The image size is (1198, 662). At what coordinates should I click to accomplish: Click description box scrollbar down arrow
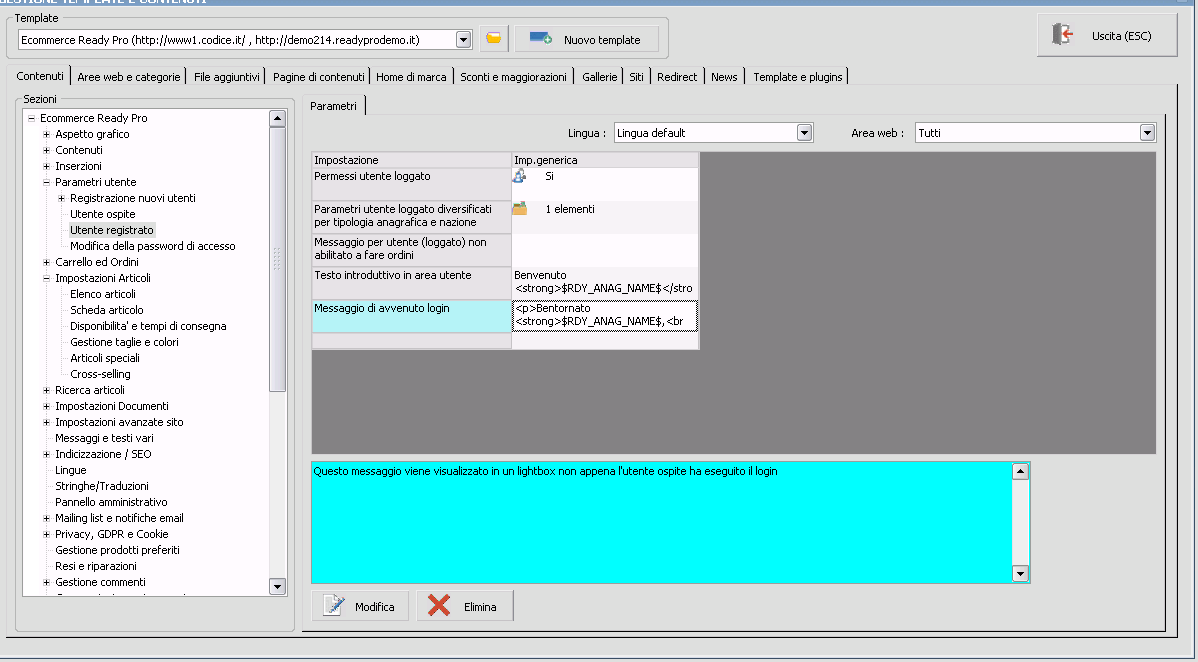1020,573
